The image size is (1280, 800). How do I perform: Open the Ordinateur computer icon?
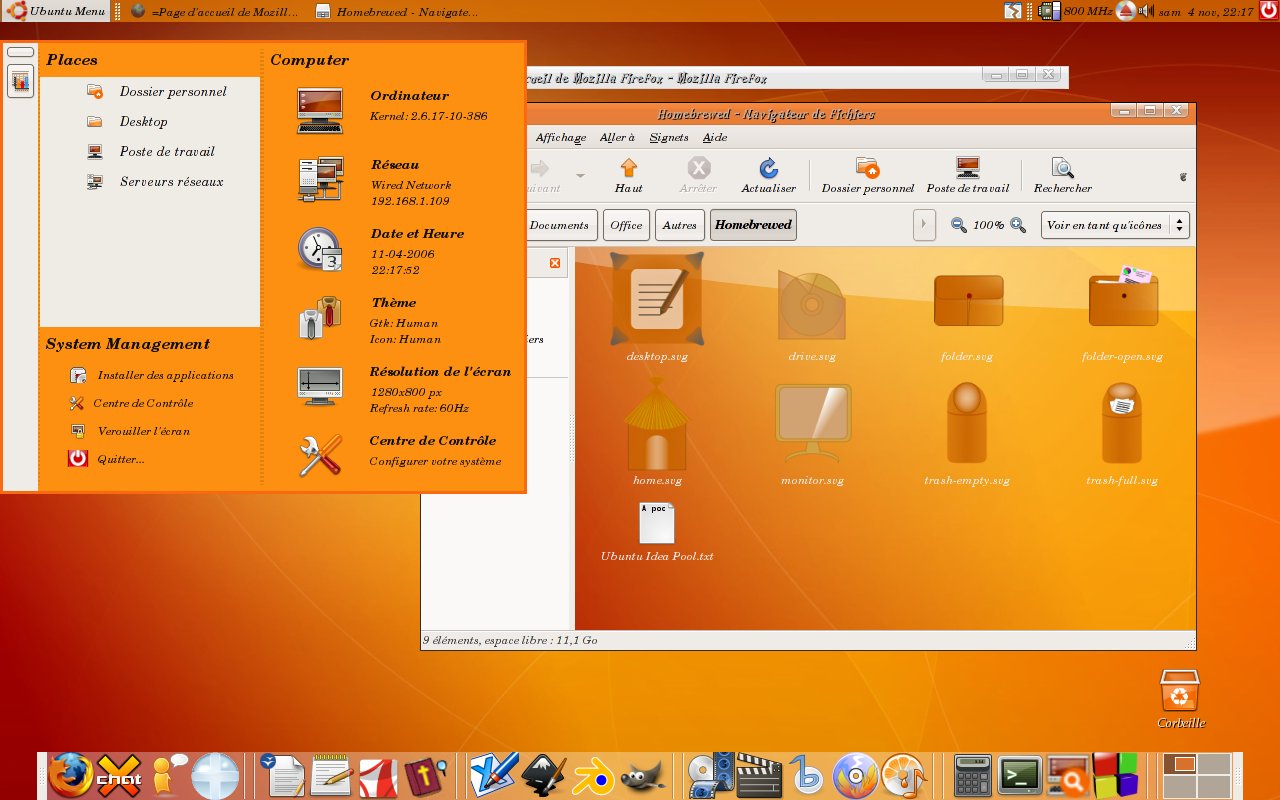pos(320,110)
